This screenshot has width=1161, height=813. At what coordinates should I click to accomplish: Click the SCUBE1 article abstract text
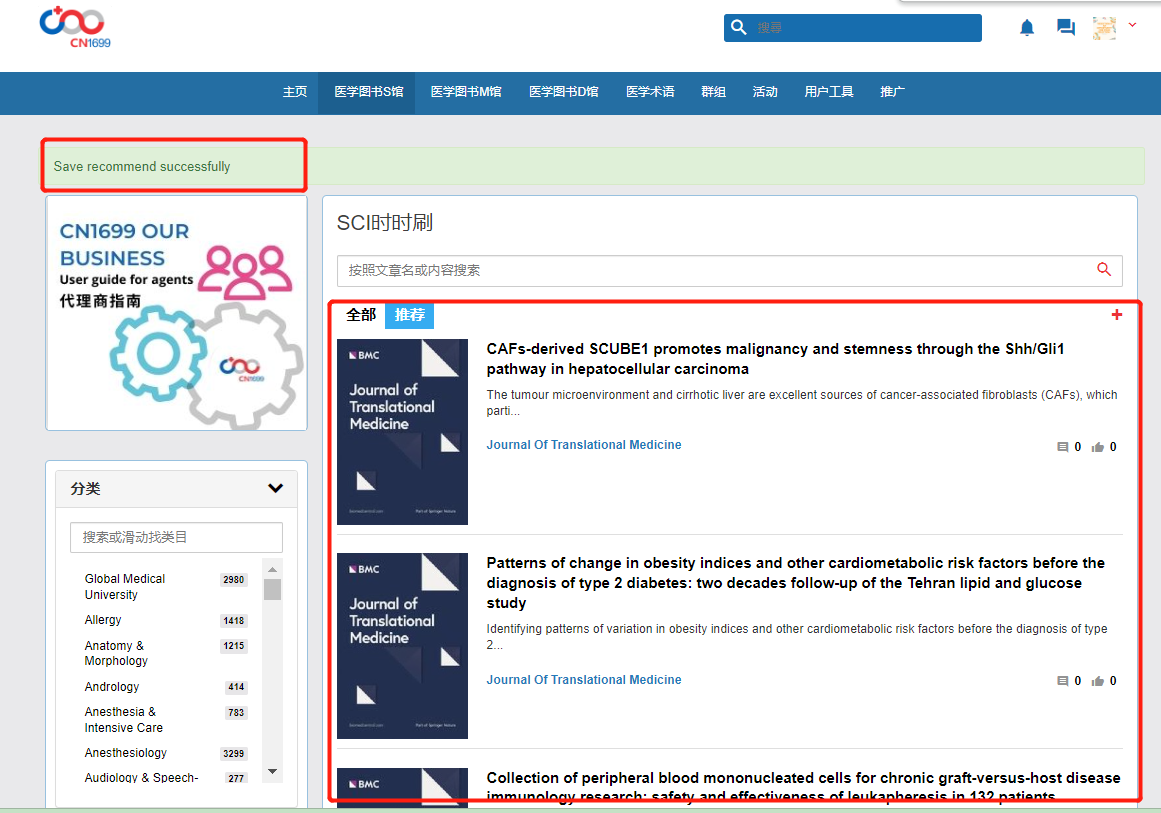(x=802, y=403)
